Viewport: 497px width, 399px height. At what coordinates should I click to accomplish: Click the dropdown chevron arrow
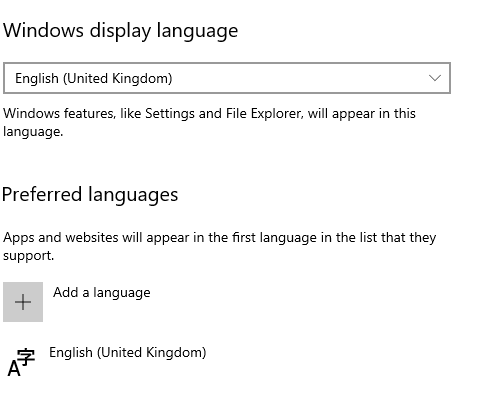435,78
